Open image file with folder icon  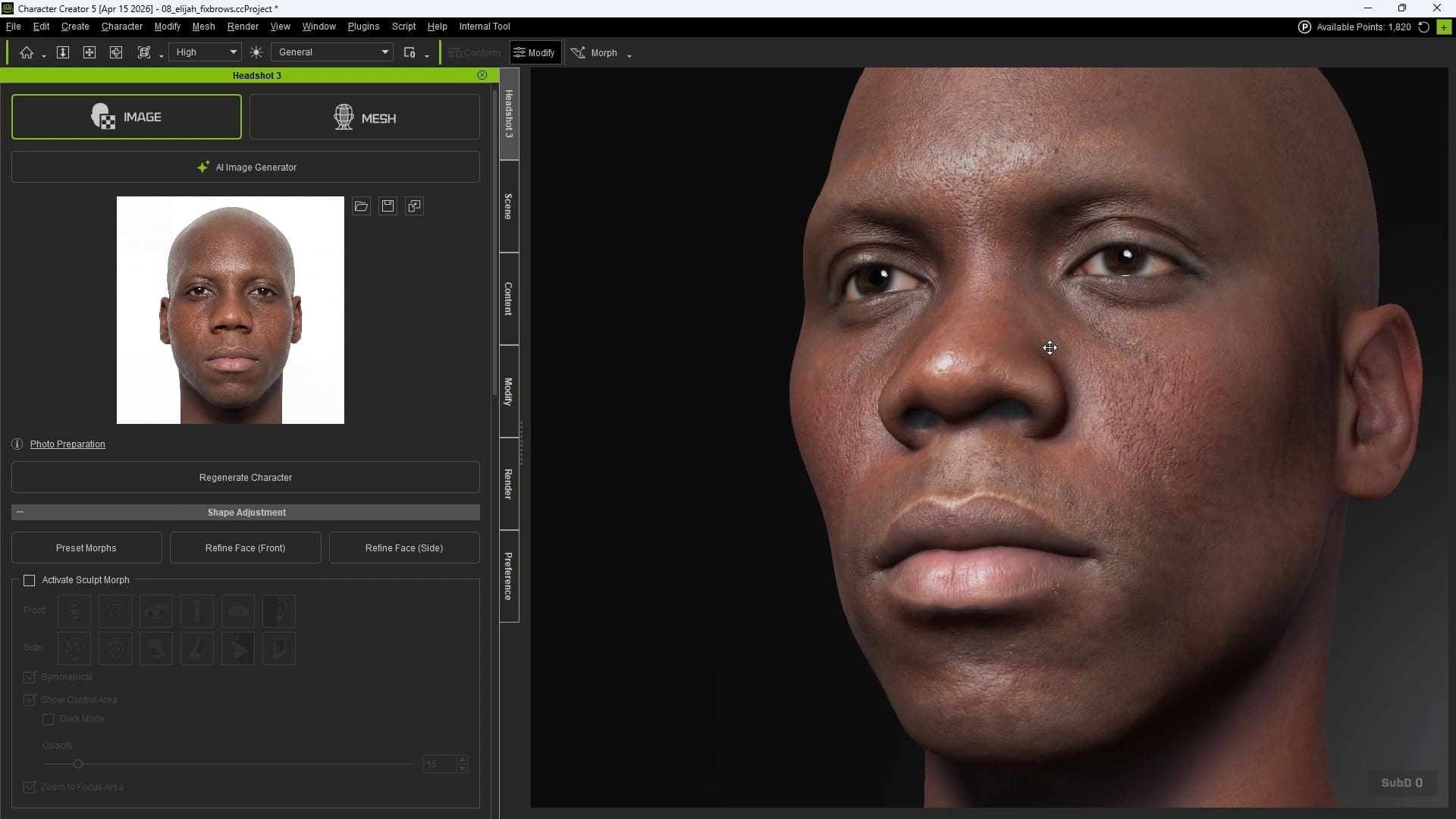361,206
